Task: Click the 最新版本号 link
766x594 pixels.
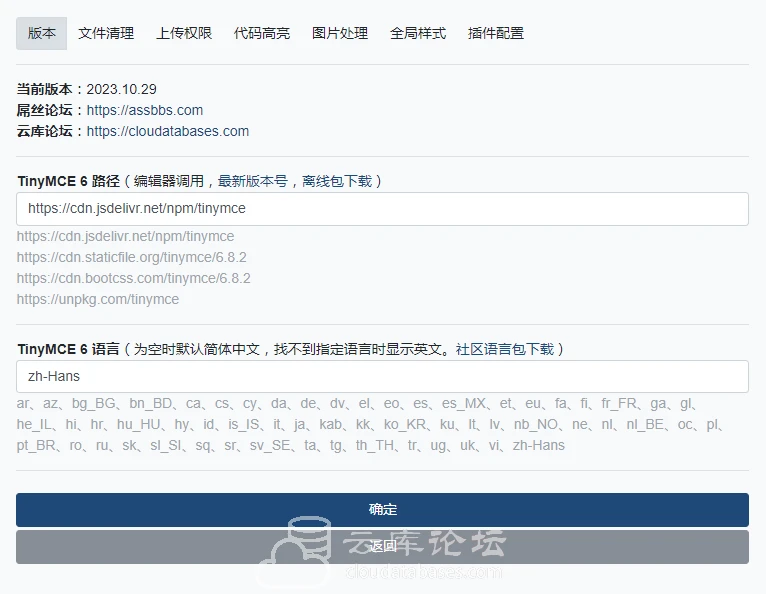Action: [253, 181]
